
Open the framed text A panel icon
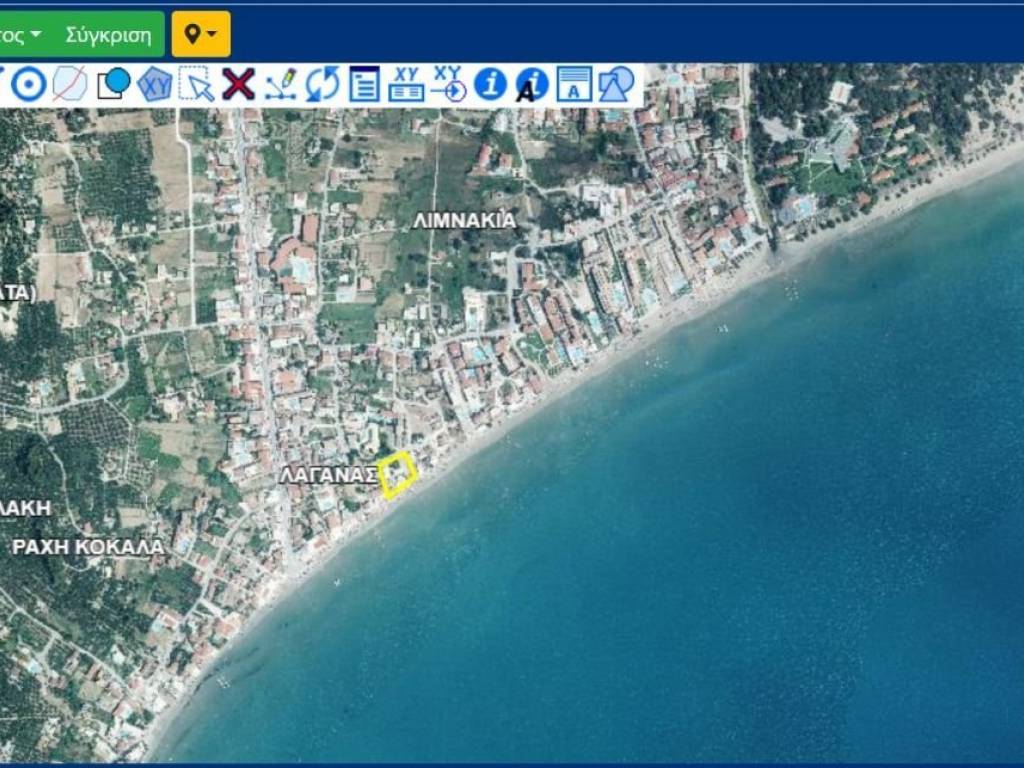tap(574, 85)
